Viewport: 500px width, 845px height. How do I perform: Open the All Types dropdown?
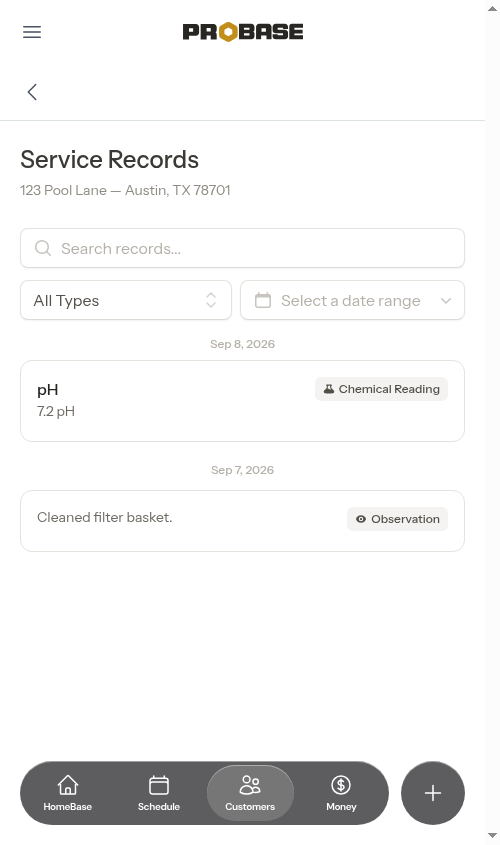pos(126,300)
